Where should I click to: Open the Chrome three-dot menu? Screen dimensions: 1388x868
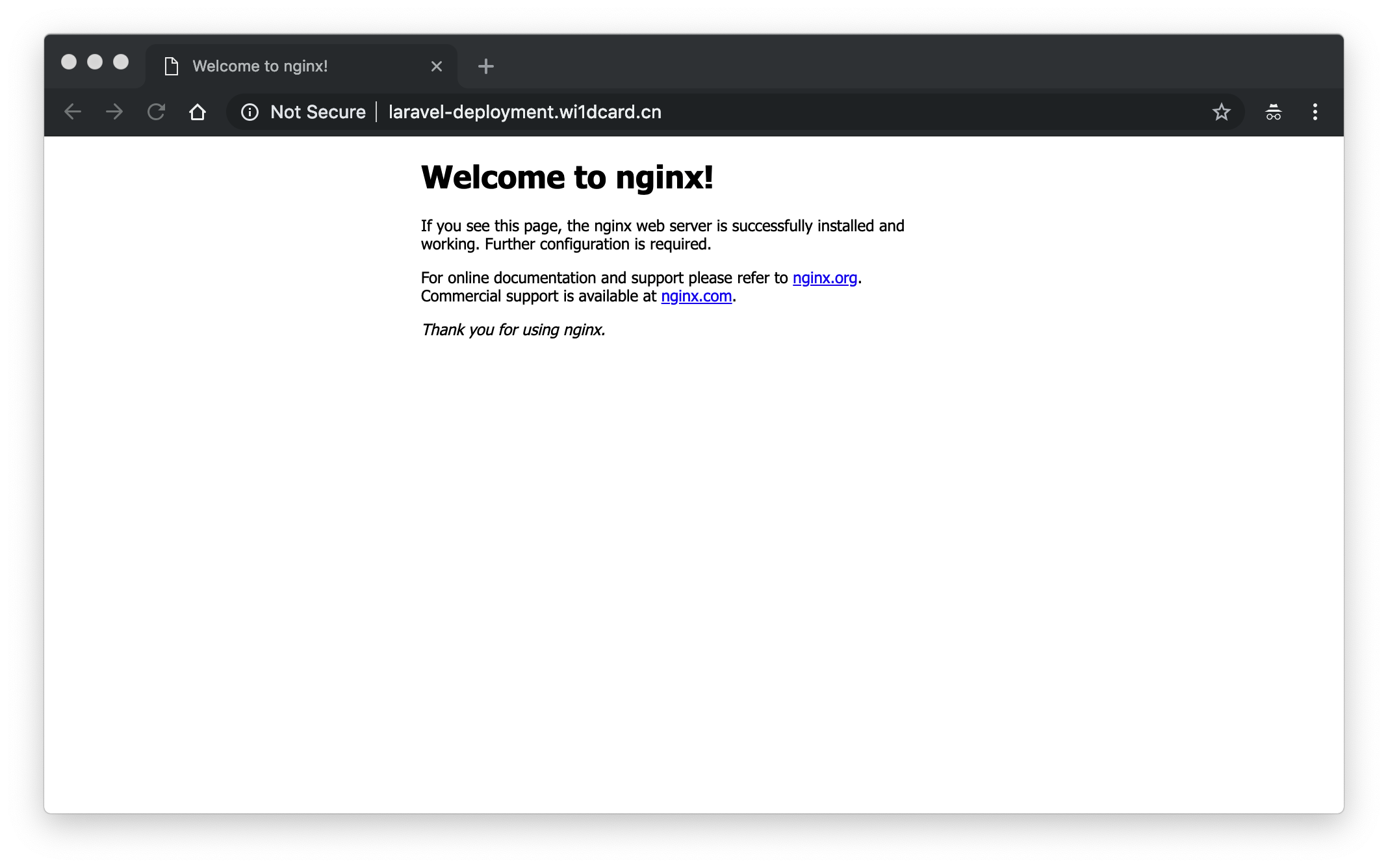tap(1315, 112)
